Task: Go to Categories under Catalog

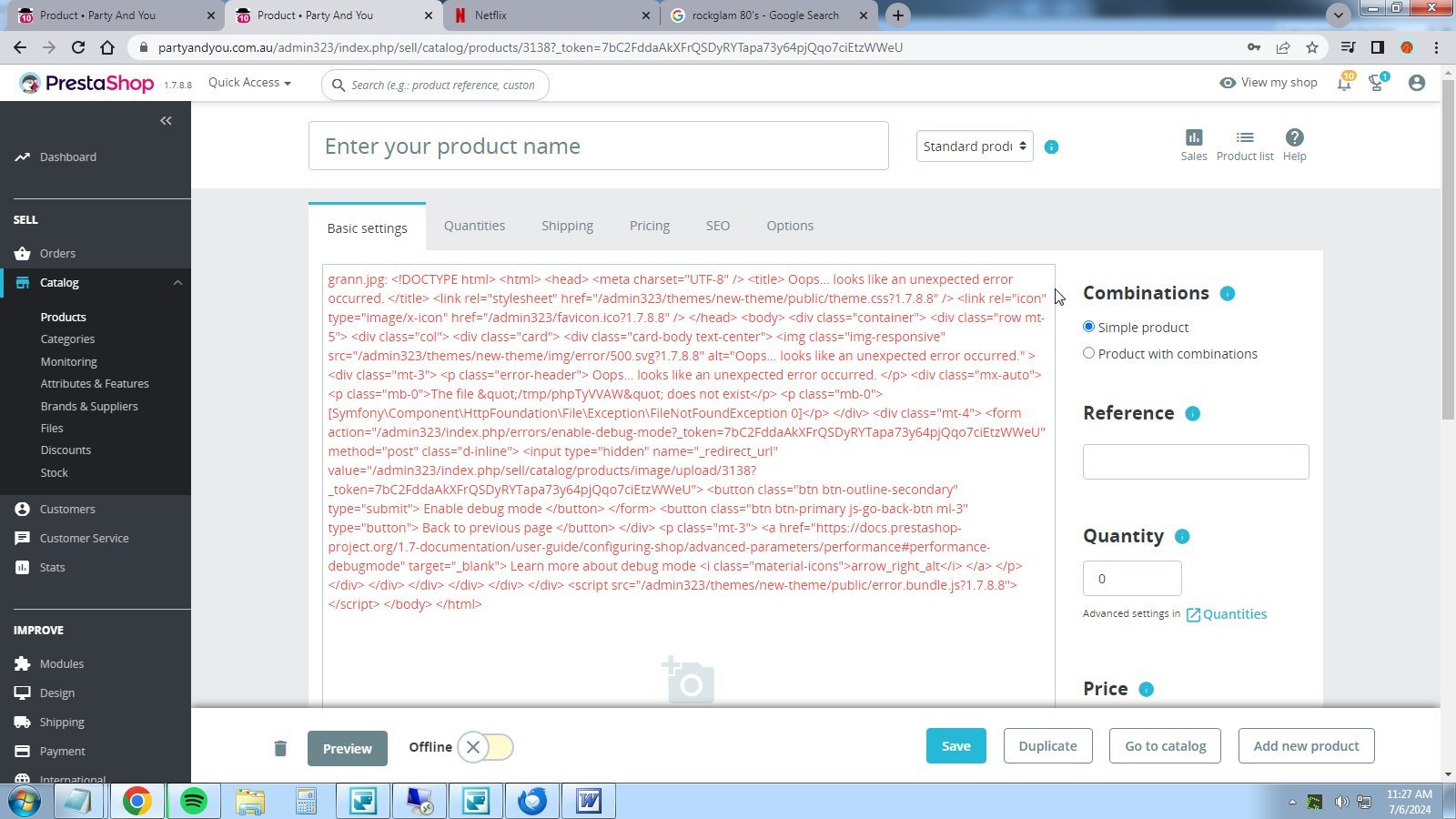Action: [x=67, y=339]
